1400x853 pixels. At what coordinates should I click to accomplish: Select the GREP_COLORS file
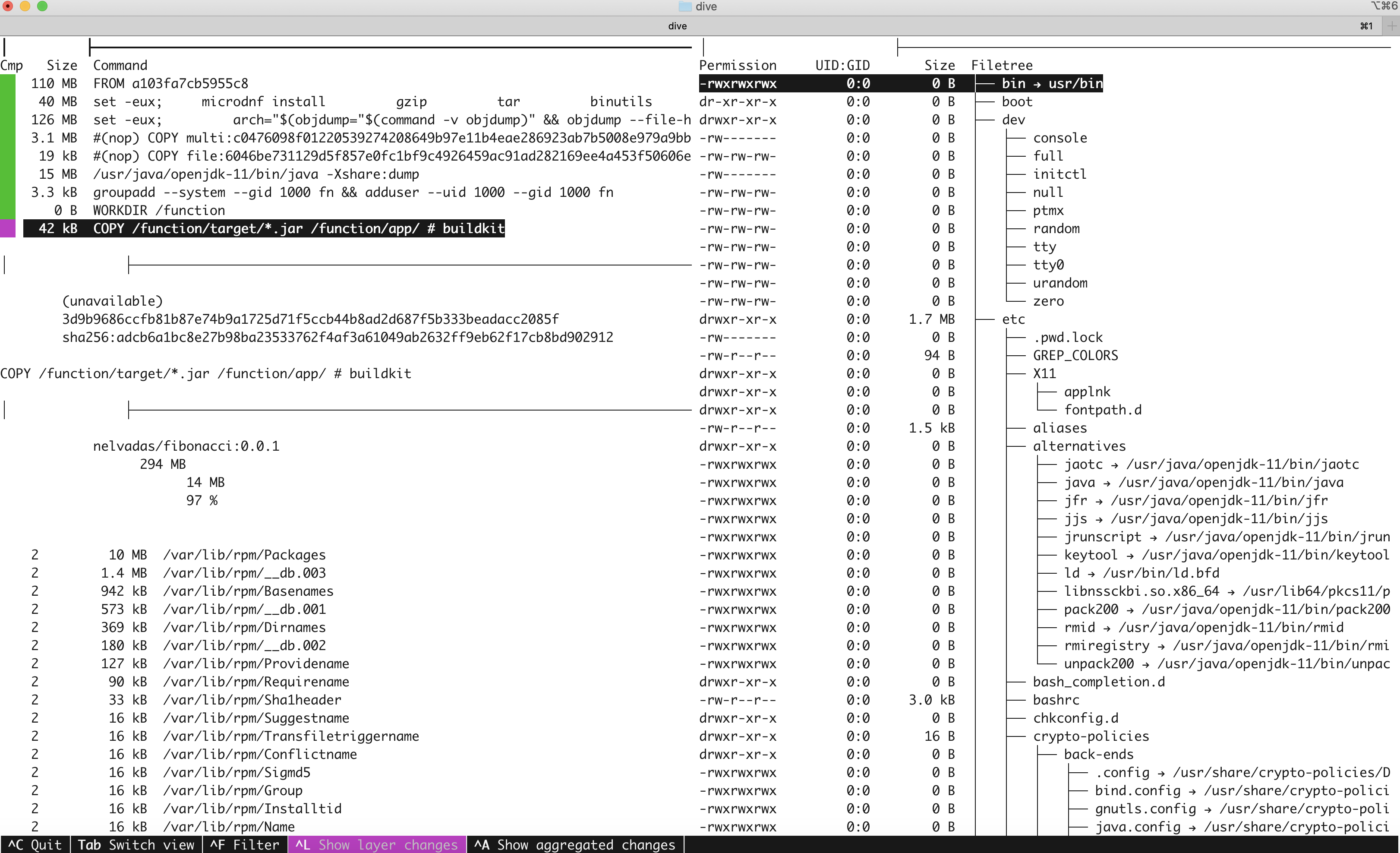click(1075, 356)
